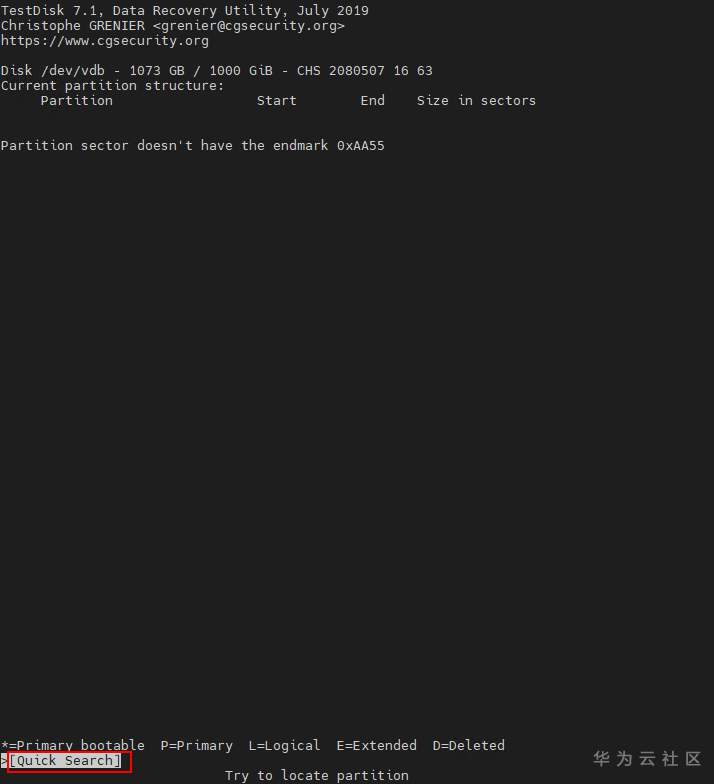The image size is (714, 784).
Task: Click the TestDisk 7.1 title line
Action: click(184, 10)
